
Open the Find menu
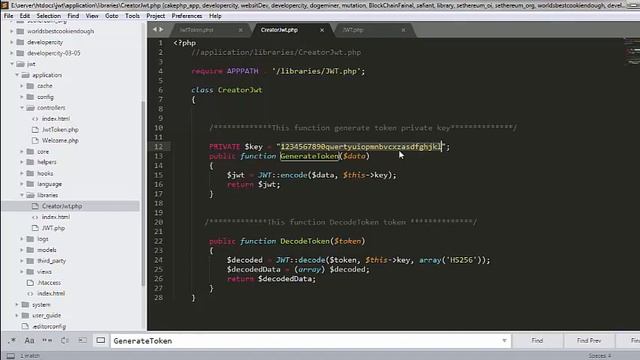(73, 16)
